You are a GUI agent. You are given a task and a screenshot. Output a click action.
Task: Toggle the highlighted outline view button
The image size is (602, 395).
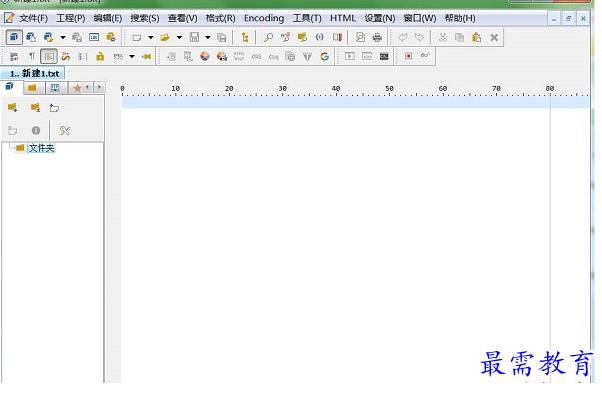[x=49, y=56]
